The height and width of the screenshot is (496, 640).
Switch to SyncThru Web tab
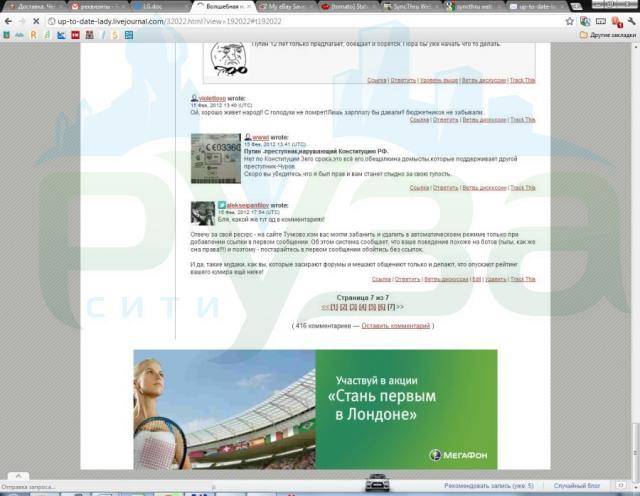tap(411, 7)
